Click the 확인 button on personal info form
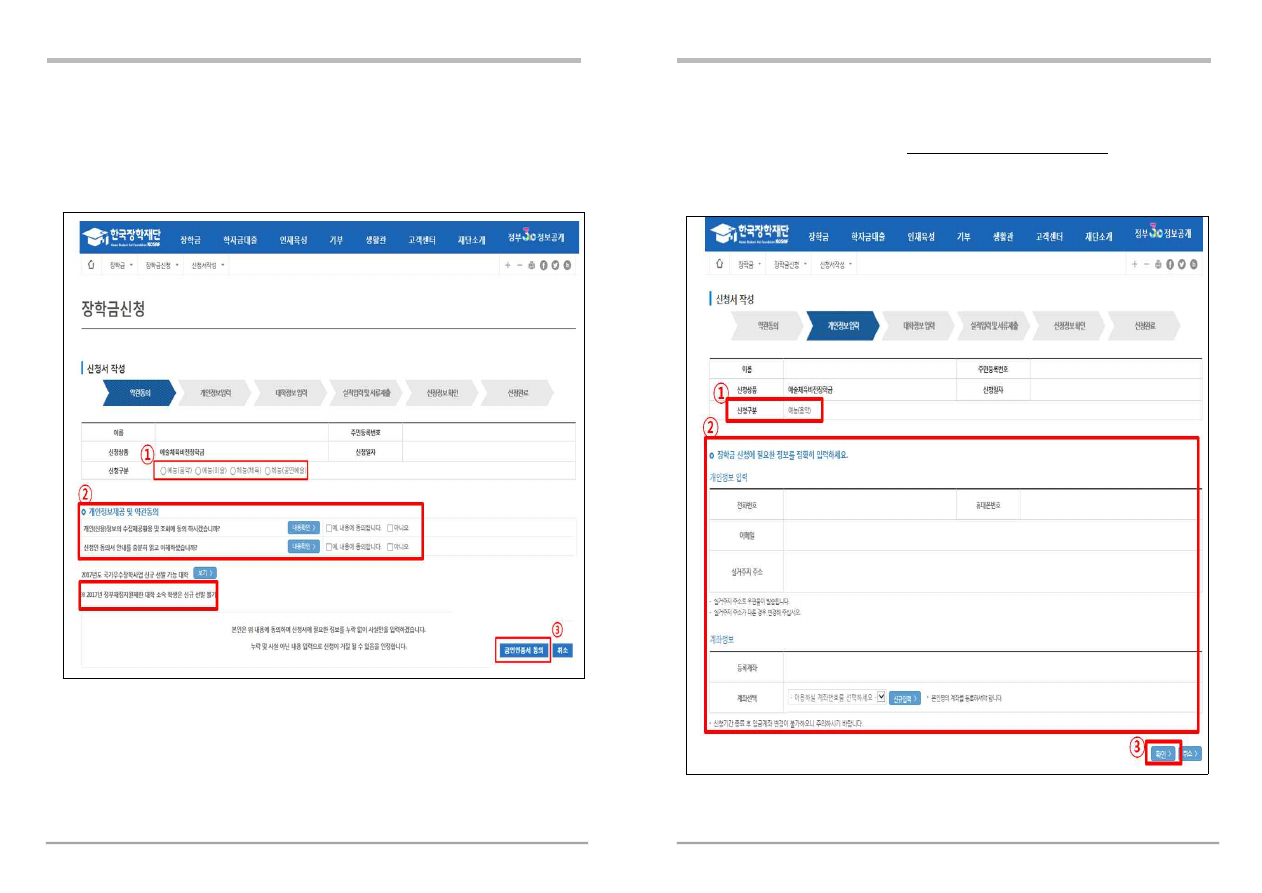1262x893 pixels. pyautogui.click(x=1161, y=753)
